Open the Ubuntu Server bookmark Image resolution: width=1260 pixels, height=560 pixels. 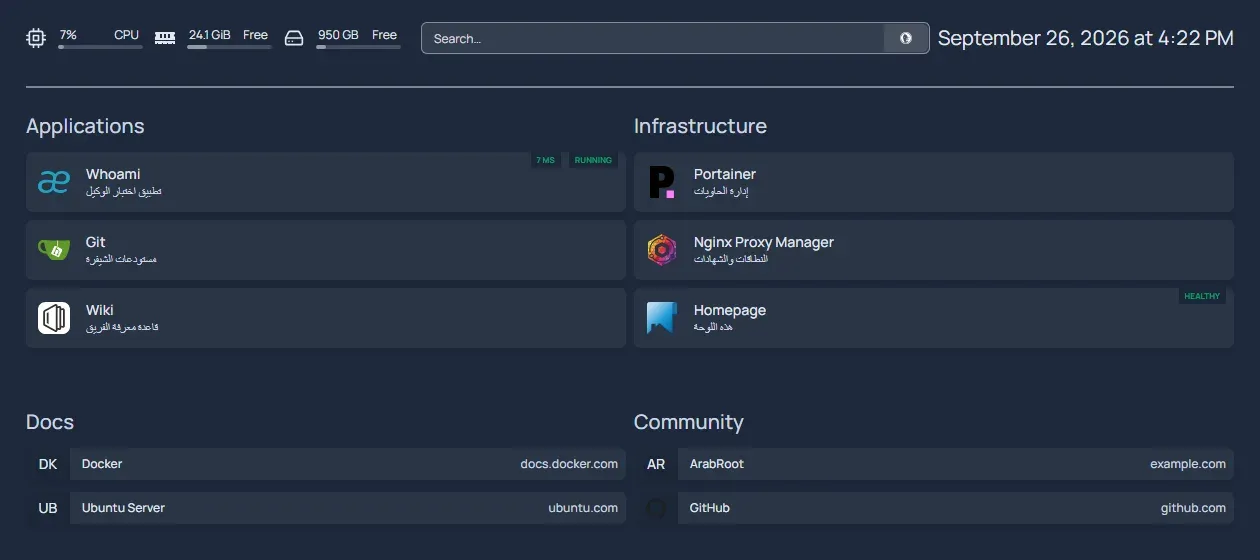coord(326,508)
